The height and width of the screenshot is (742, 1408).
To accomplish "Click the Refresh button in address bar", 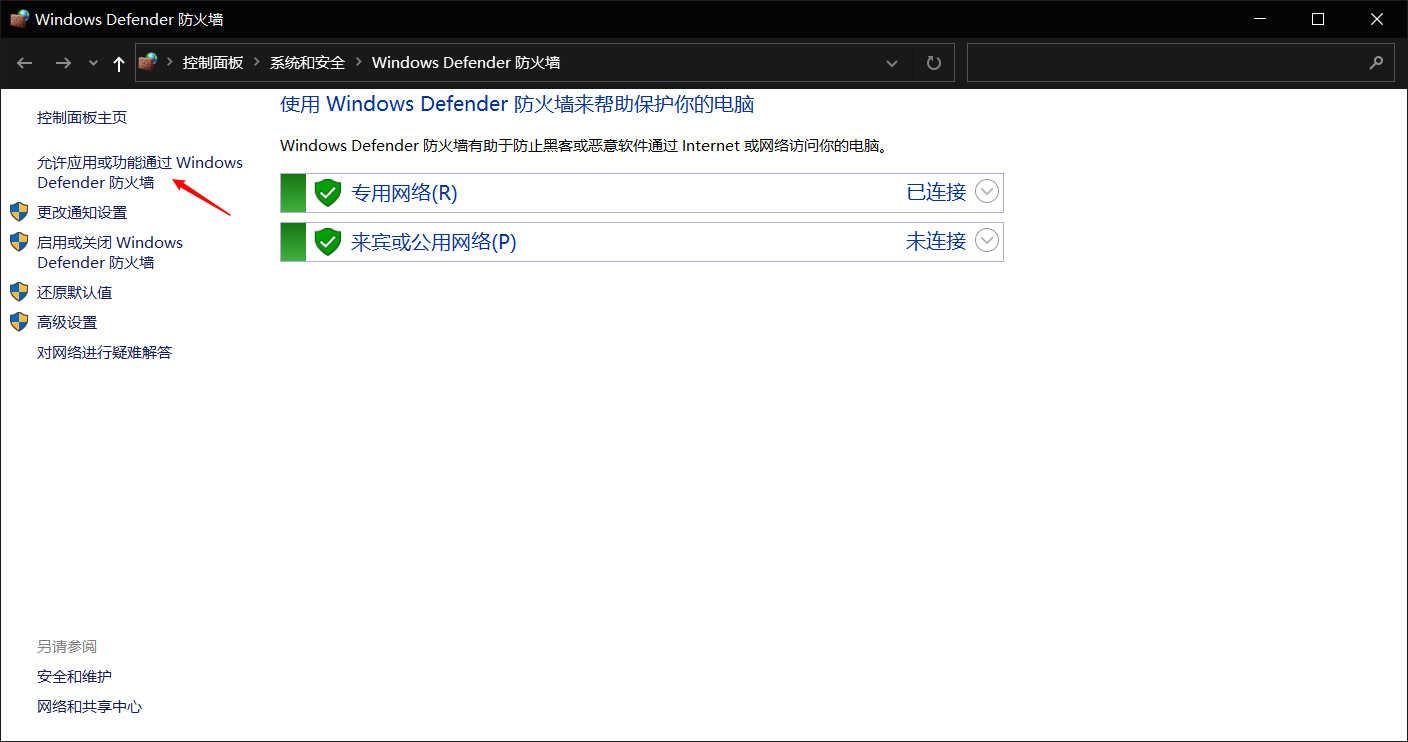I will [x=934, y=63].
